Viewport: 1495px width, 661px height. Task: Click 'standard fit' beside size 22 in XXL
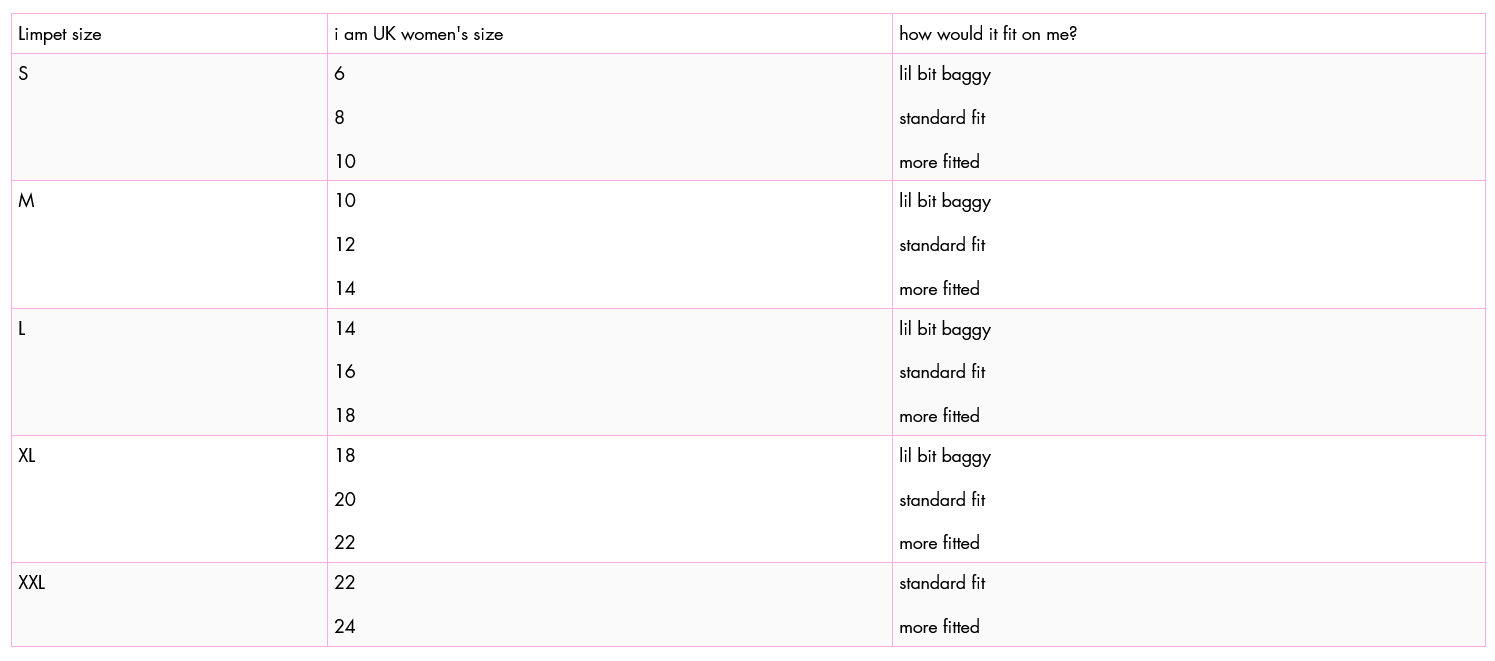pos(942,583)
